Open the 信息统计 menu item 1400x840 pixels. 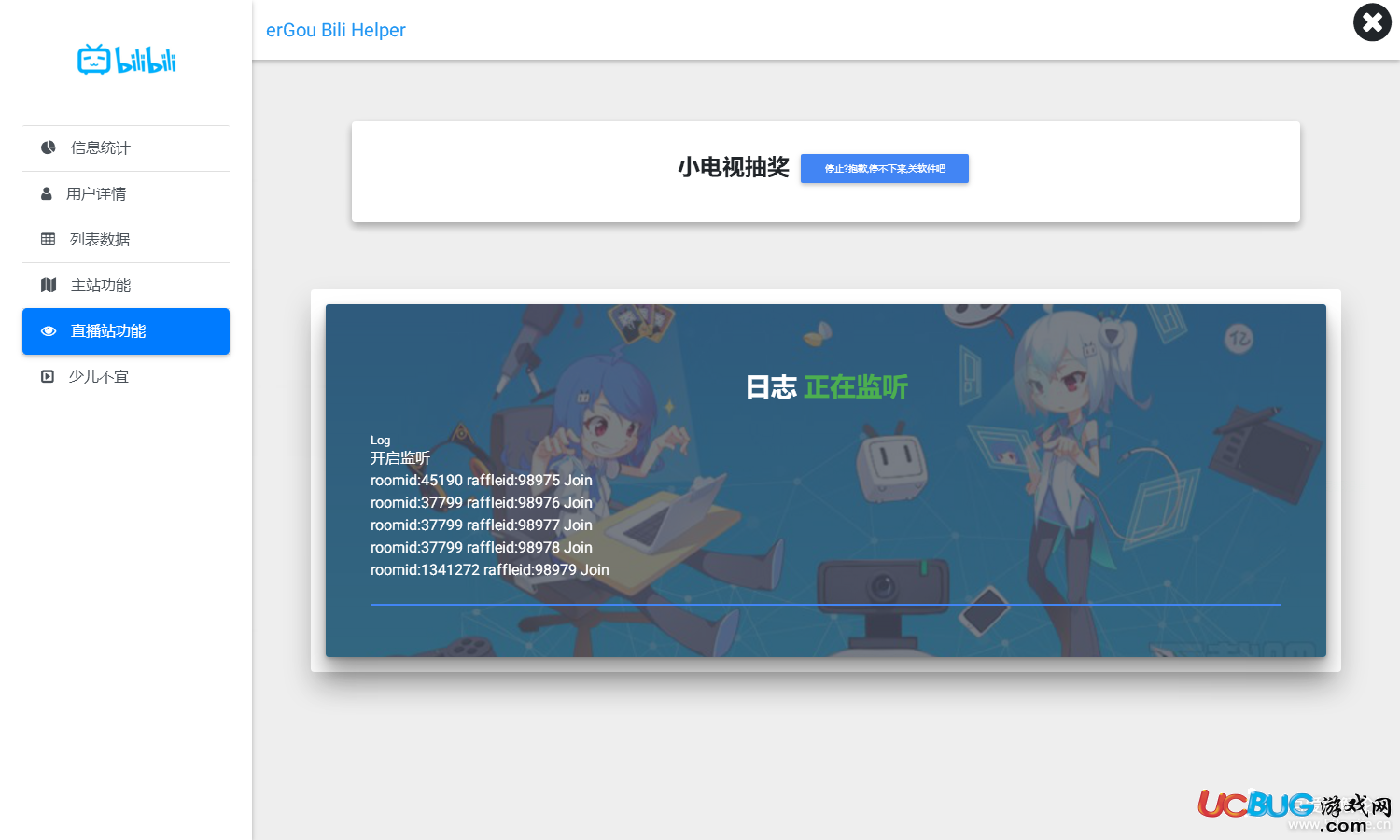coord(126,148)
